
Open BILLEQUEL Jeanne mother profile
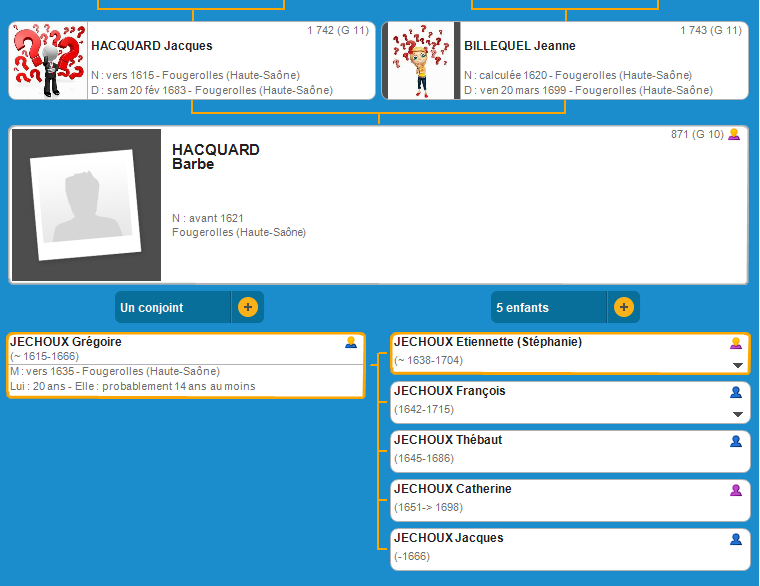click(520, 46)
